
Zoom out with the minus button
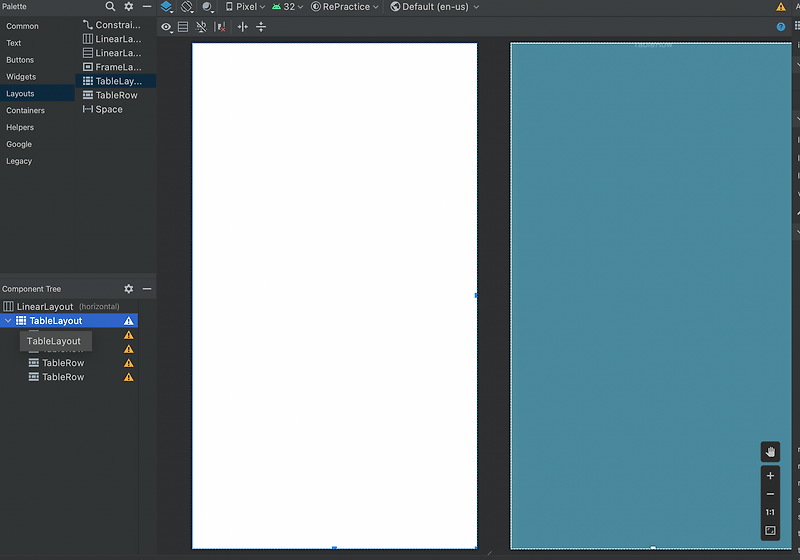[x=770, y=494]
